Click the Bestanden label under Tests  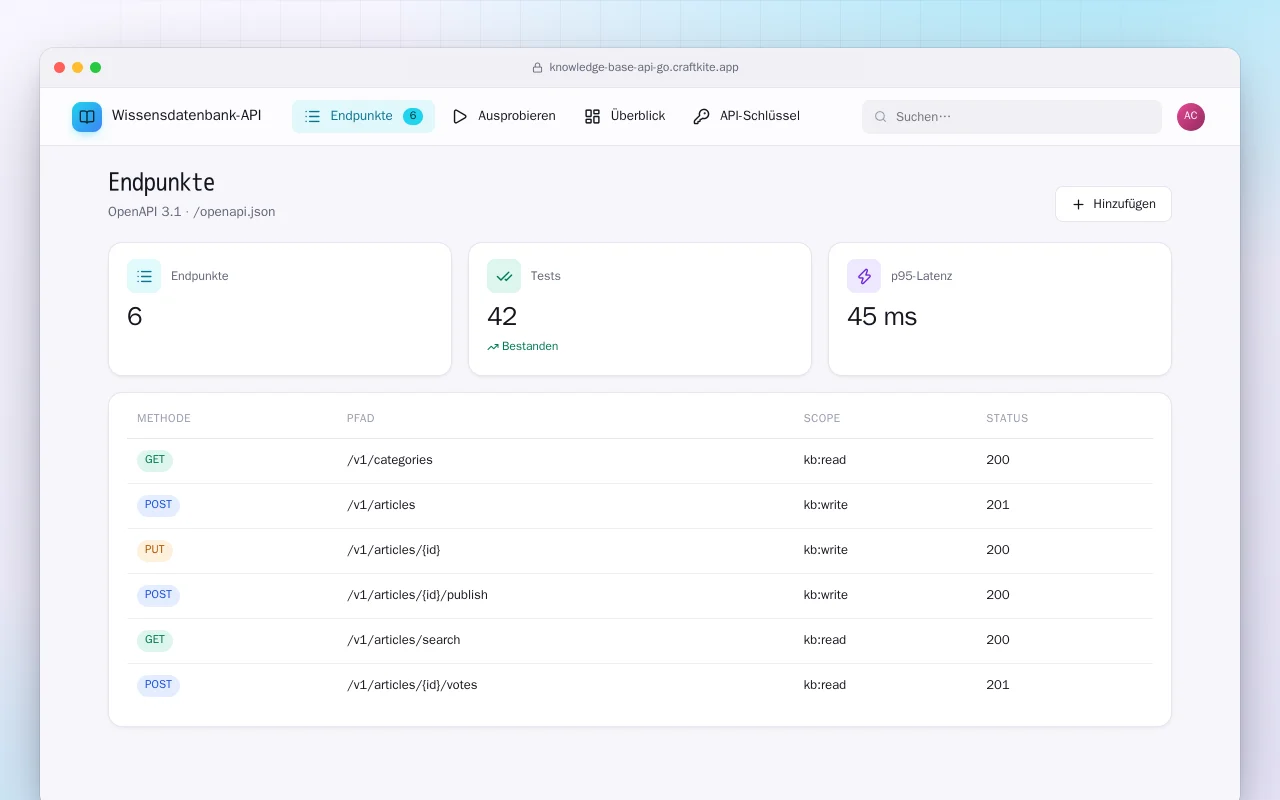coord(530,347)
